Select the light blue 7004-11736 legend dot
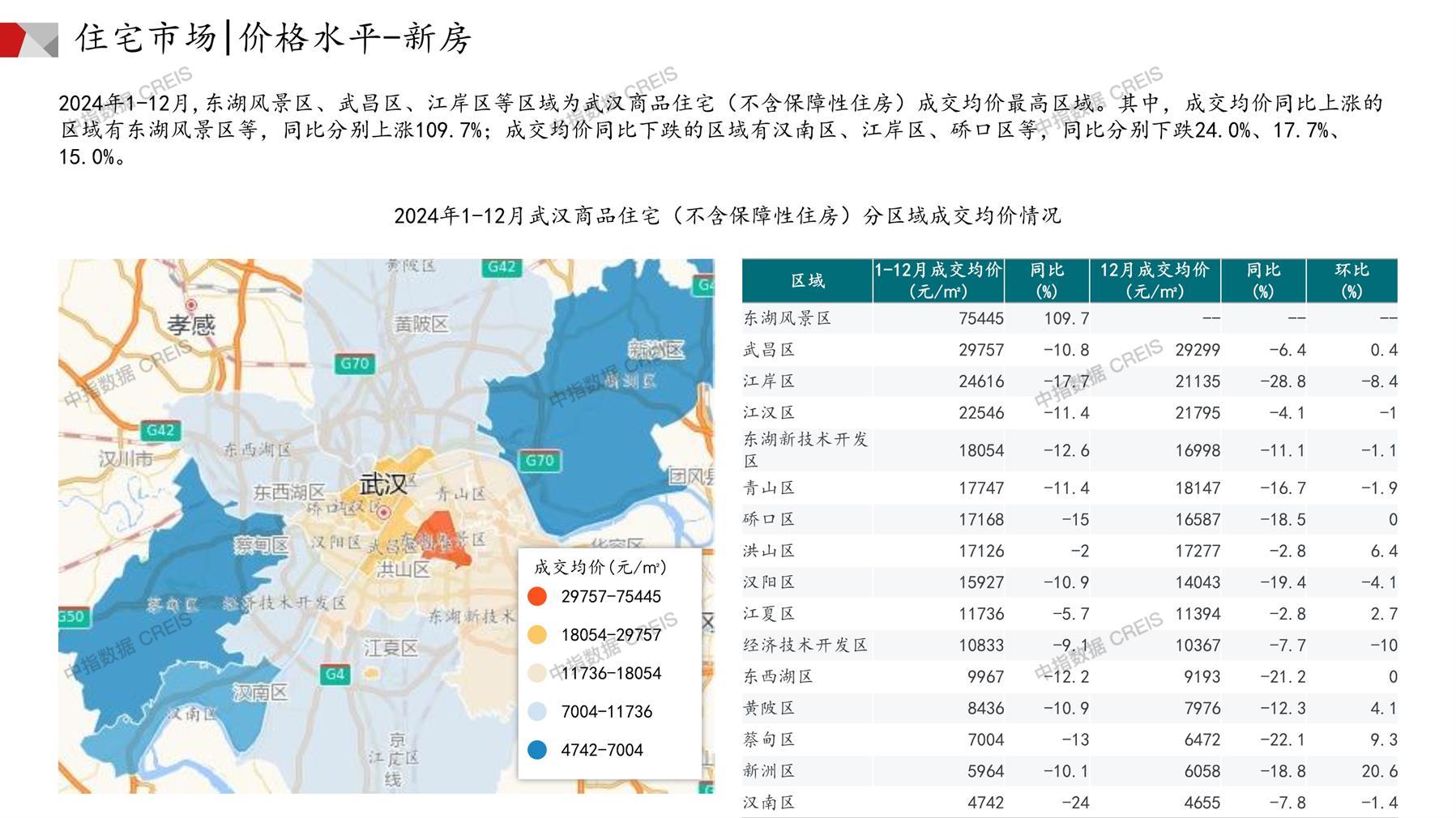 [x=537, y=712]
